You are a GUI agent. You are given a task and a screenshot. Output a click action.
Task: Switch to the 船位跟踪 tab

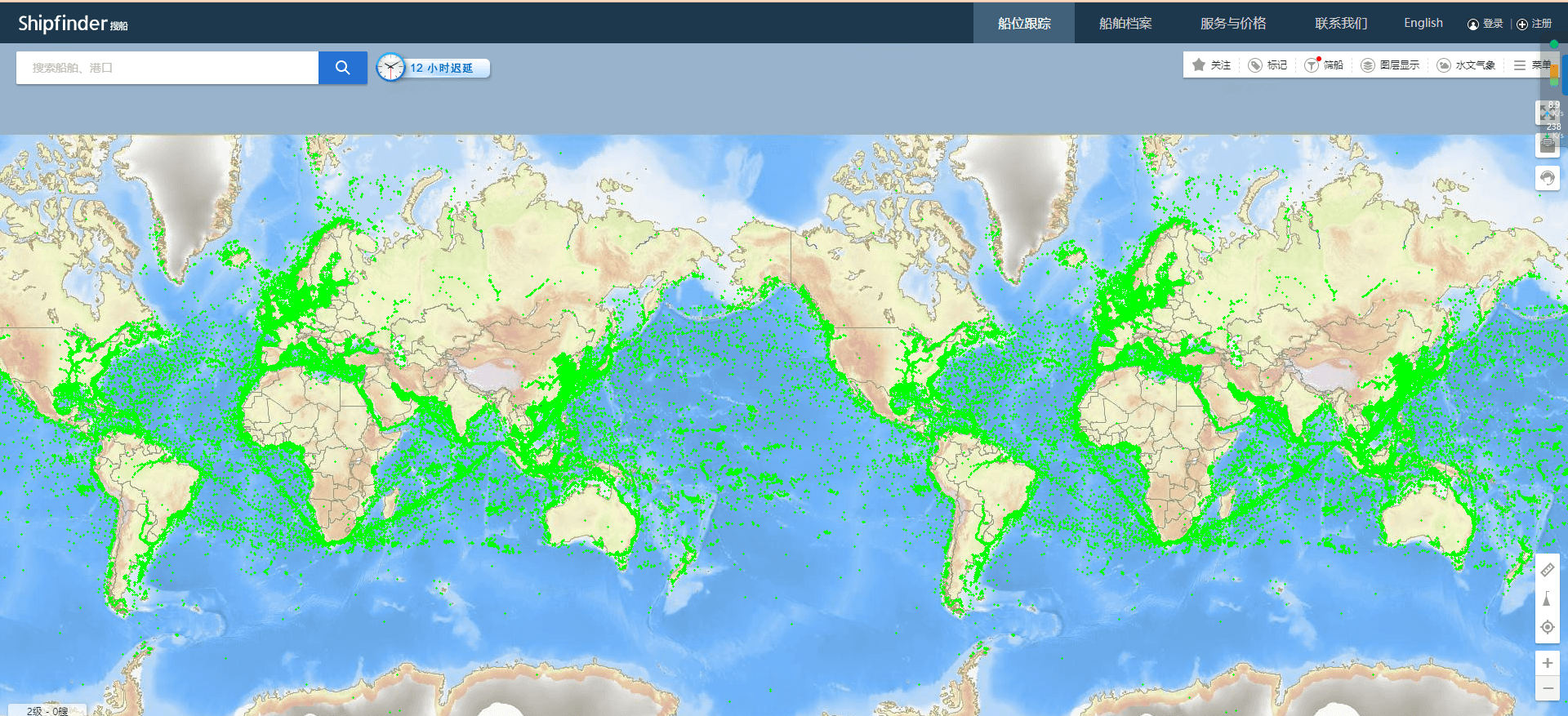1023,23
